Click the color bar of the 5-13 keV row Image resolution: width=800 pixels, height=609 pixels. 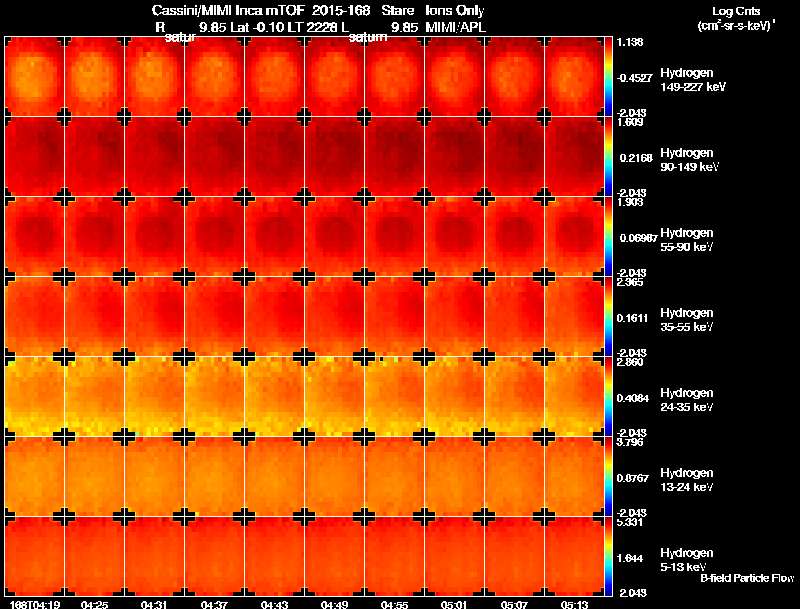(608, 556)
